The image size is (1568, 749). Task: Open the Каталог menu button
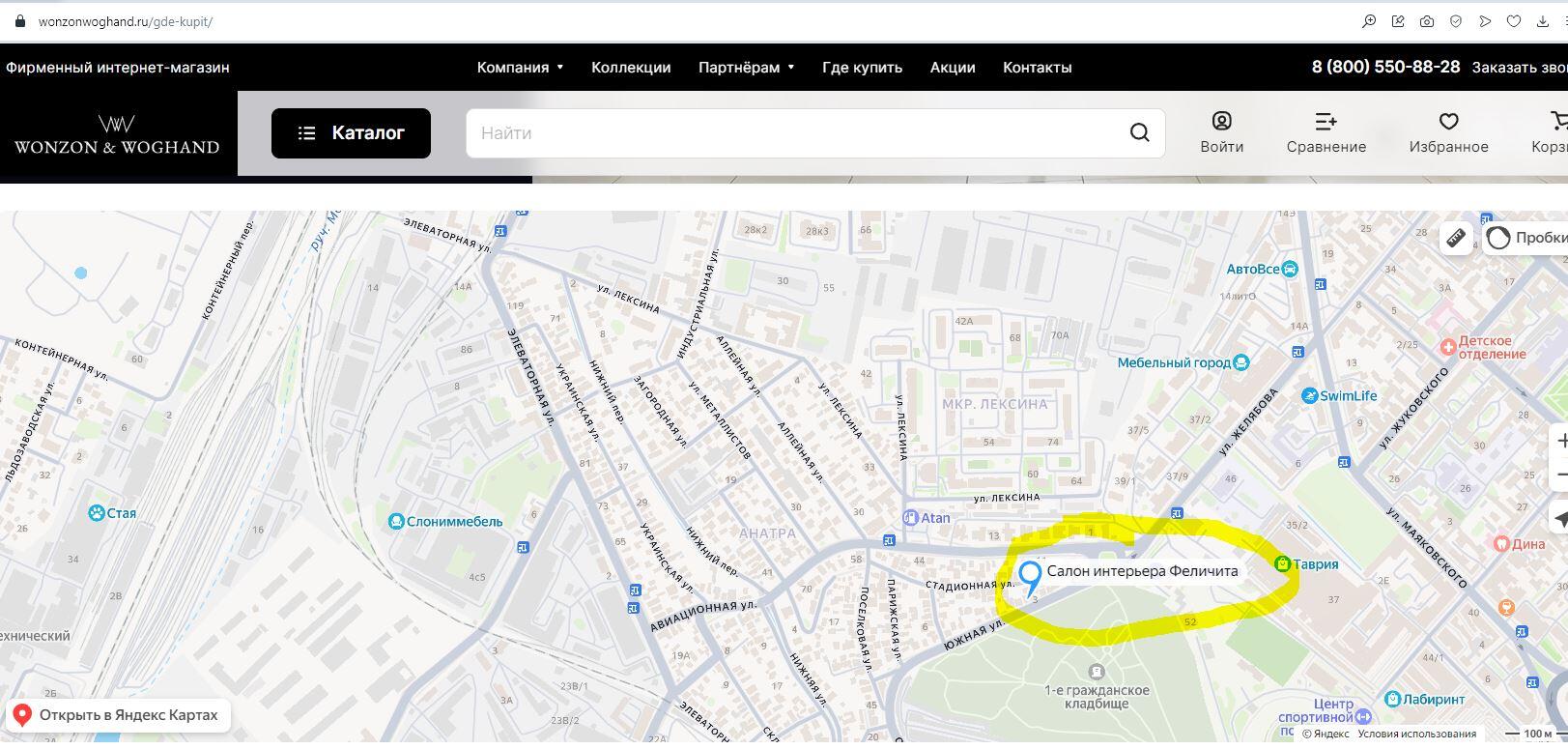point(351,133)
